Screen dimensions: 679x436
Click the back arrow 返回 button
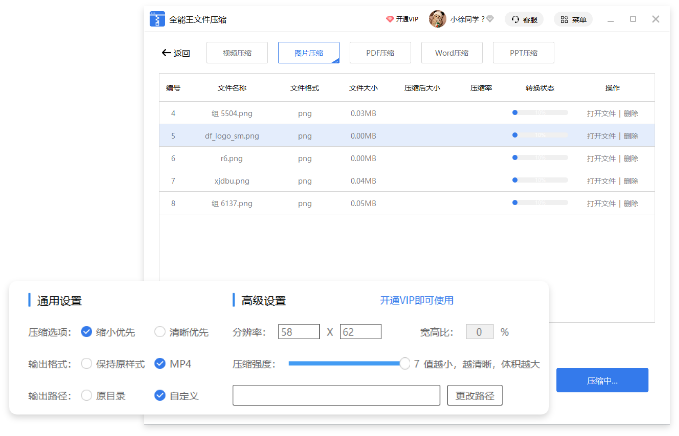pos(175,53)
